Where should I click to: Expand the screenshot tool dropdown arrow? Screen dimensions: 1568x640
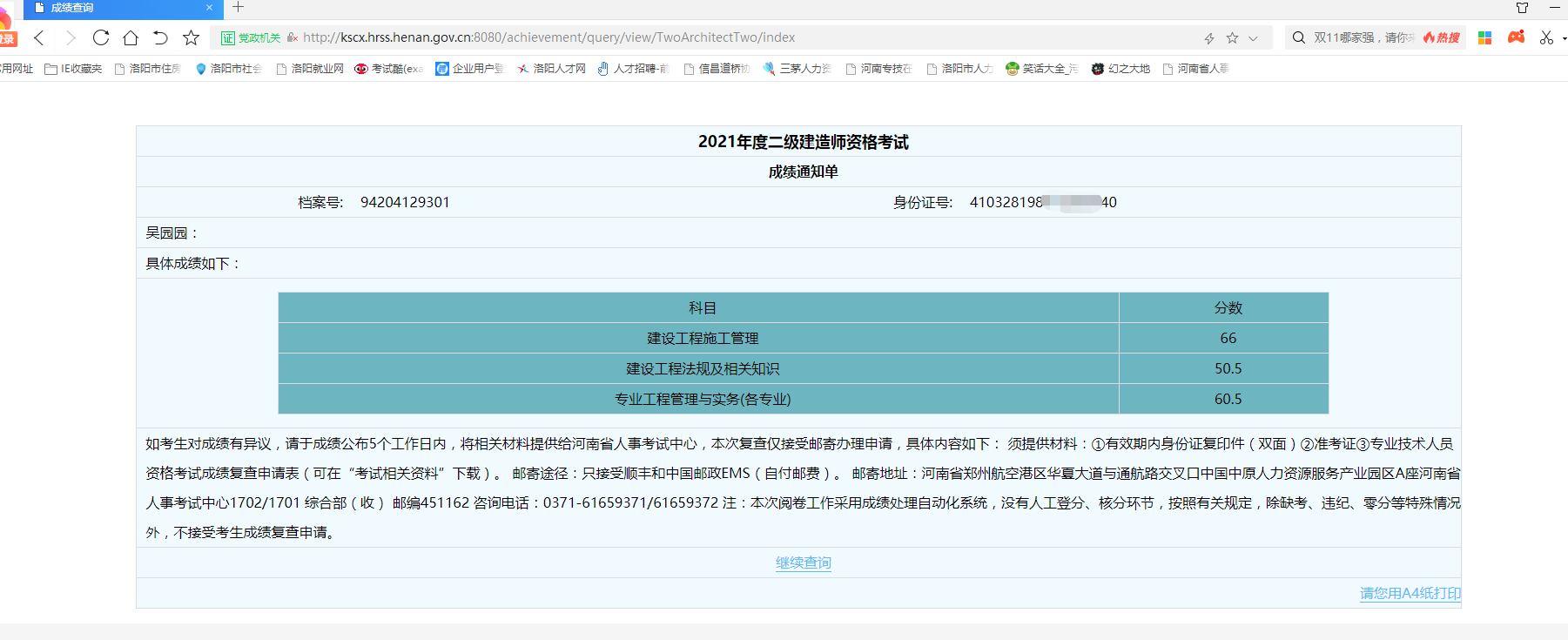(x=1564, y=38)
